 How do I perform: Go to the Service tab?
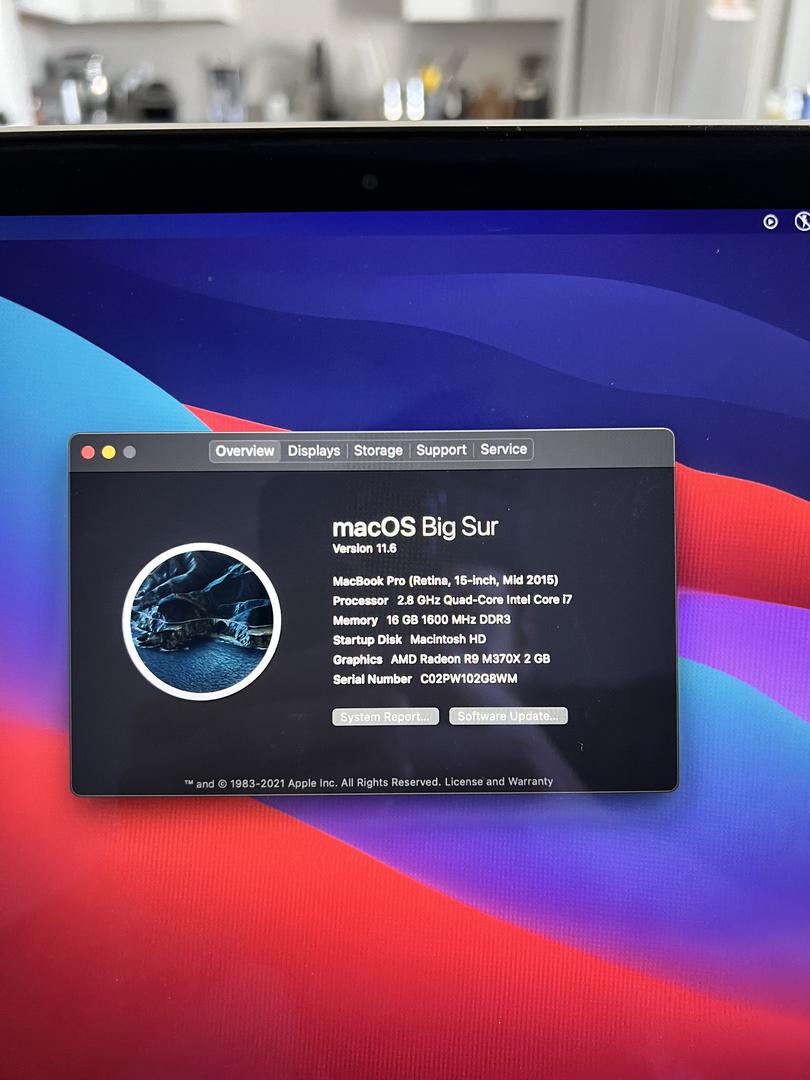(503, 449)
